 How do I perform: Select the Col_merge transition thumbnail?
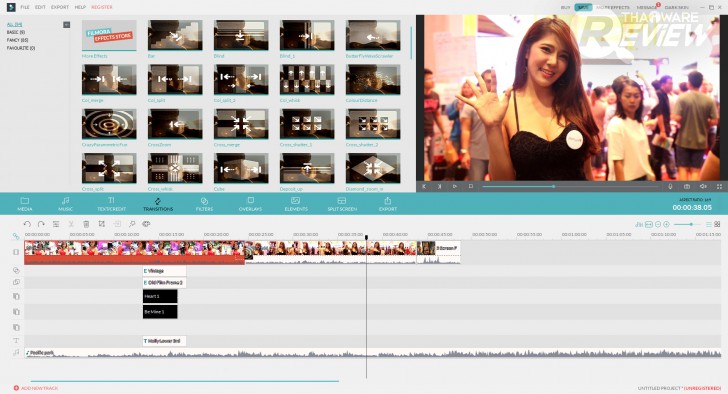click(109, 80)
